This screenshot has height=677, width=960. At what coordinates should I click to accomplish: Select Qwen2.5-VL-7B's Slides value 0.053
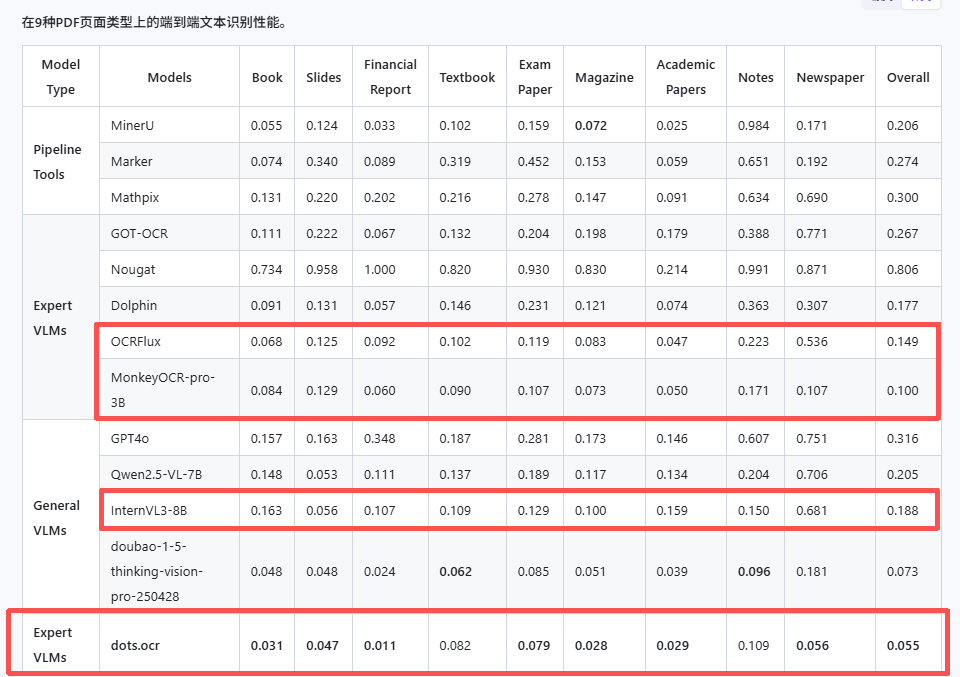click(322, 474)
